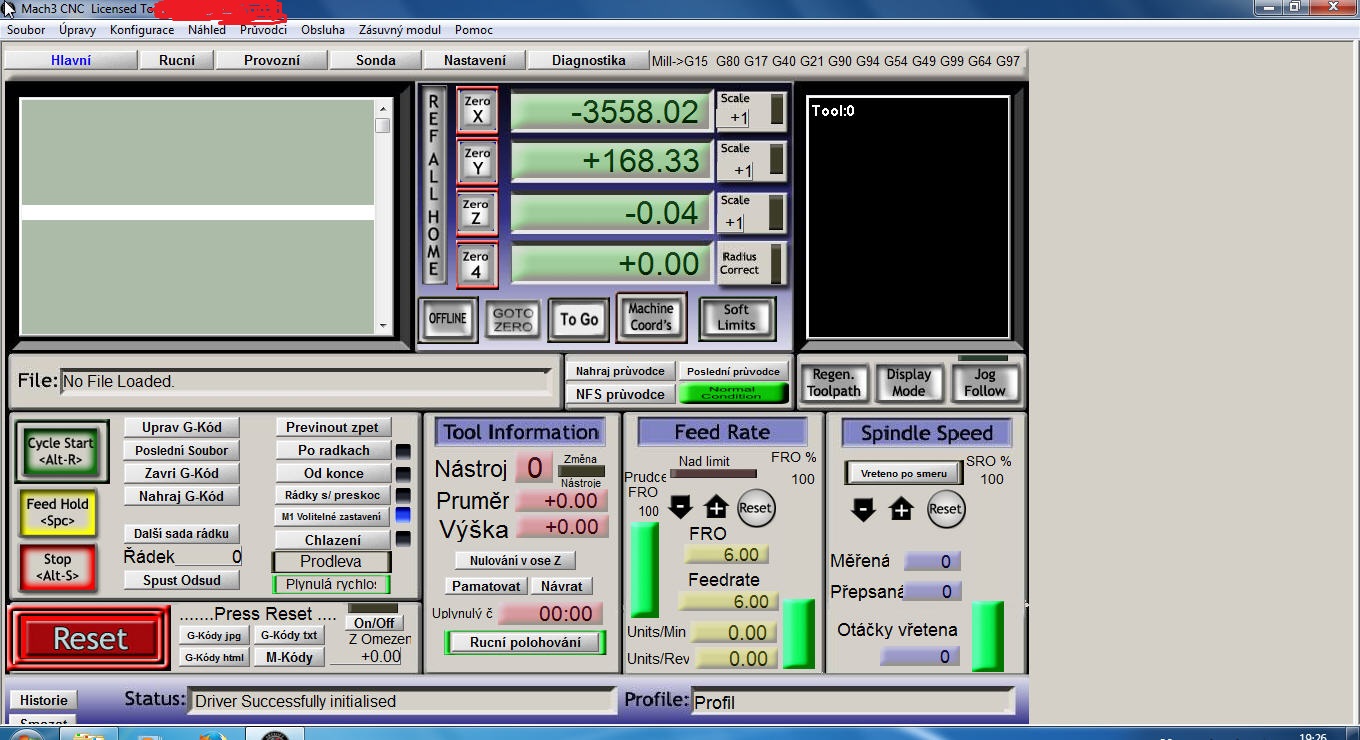Toggle Machine Coord's display
The image size is (1360, 740).
(x=651, y=317)
